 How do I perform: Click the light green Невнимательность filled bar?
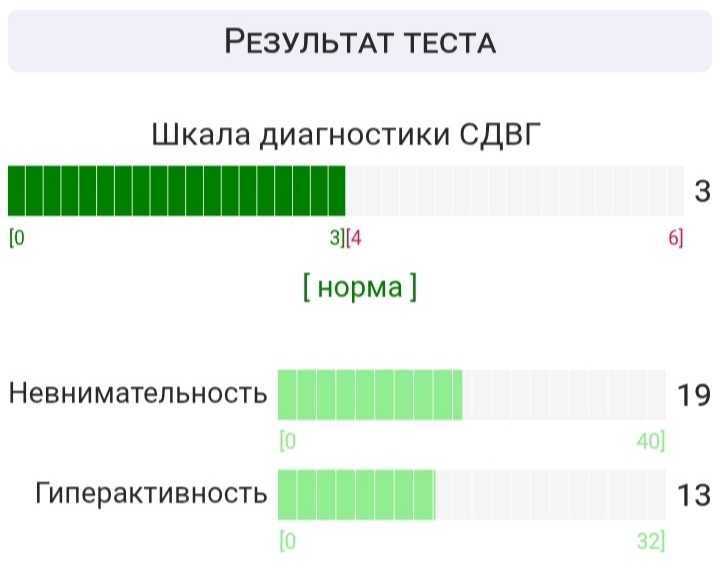(370, 395)
